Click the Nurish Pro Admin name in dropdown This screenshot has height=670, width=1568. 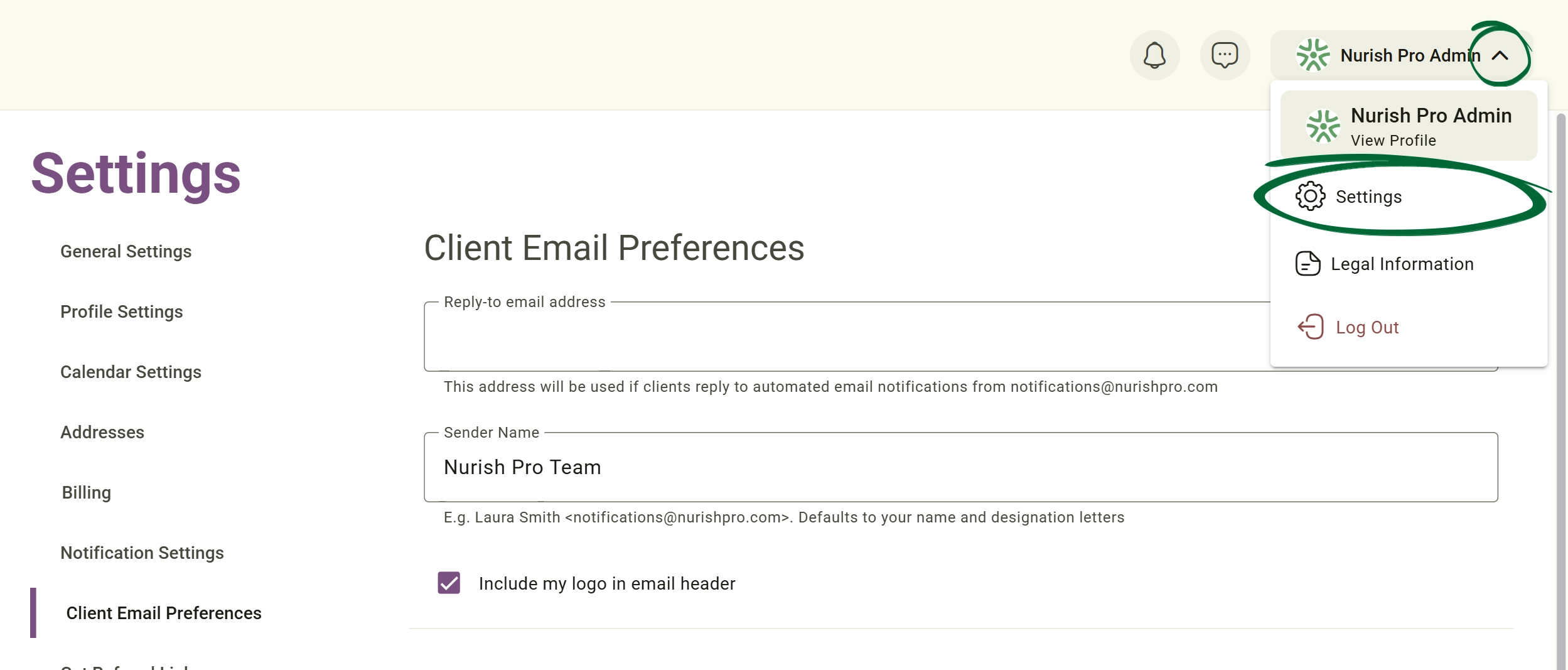click(x=1431, y=116)
